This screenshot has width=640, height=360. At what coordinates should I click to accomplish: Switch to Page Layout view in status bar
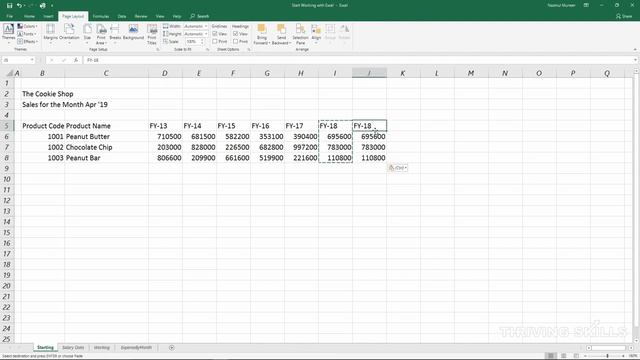point(564,356)
